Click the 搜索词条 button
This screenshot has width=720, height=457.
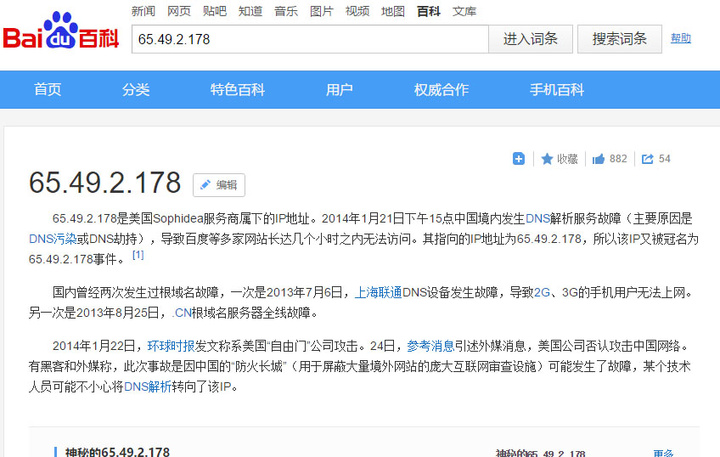pos(619,39)
